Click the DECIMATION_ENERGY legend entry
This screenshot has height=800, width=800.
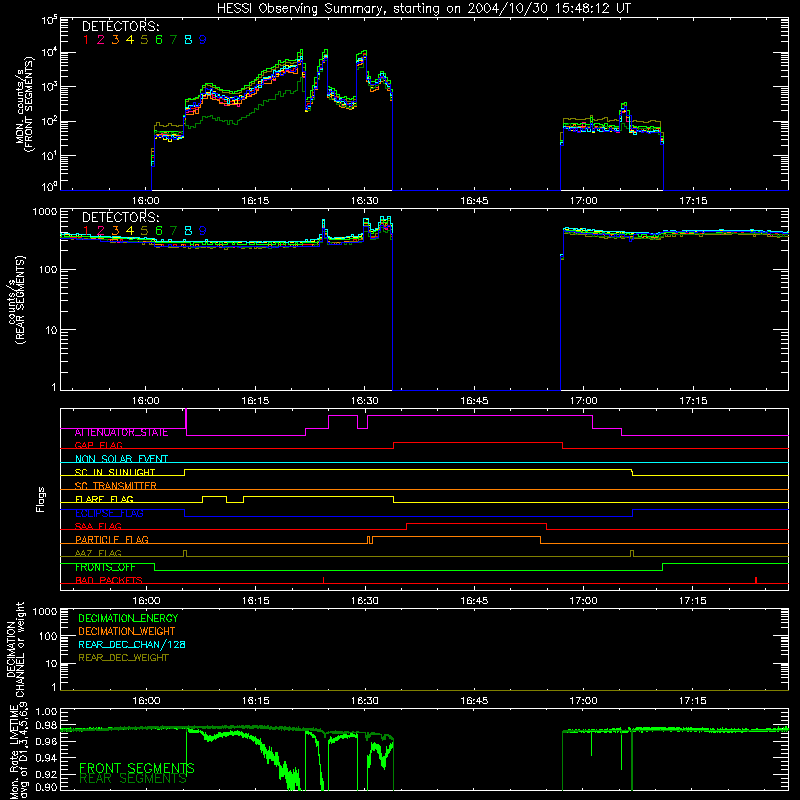128,618
